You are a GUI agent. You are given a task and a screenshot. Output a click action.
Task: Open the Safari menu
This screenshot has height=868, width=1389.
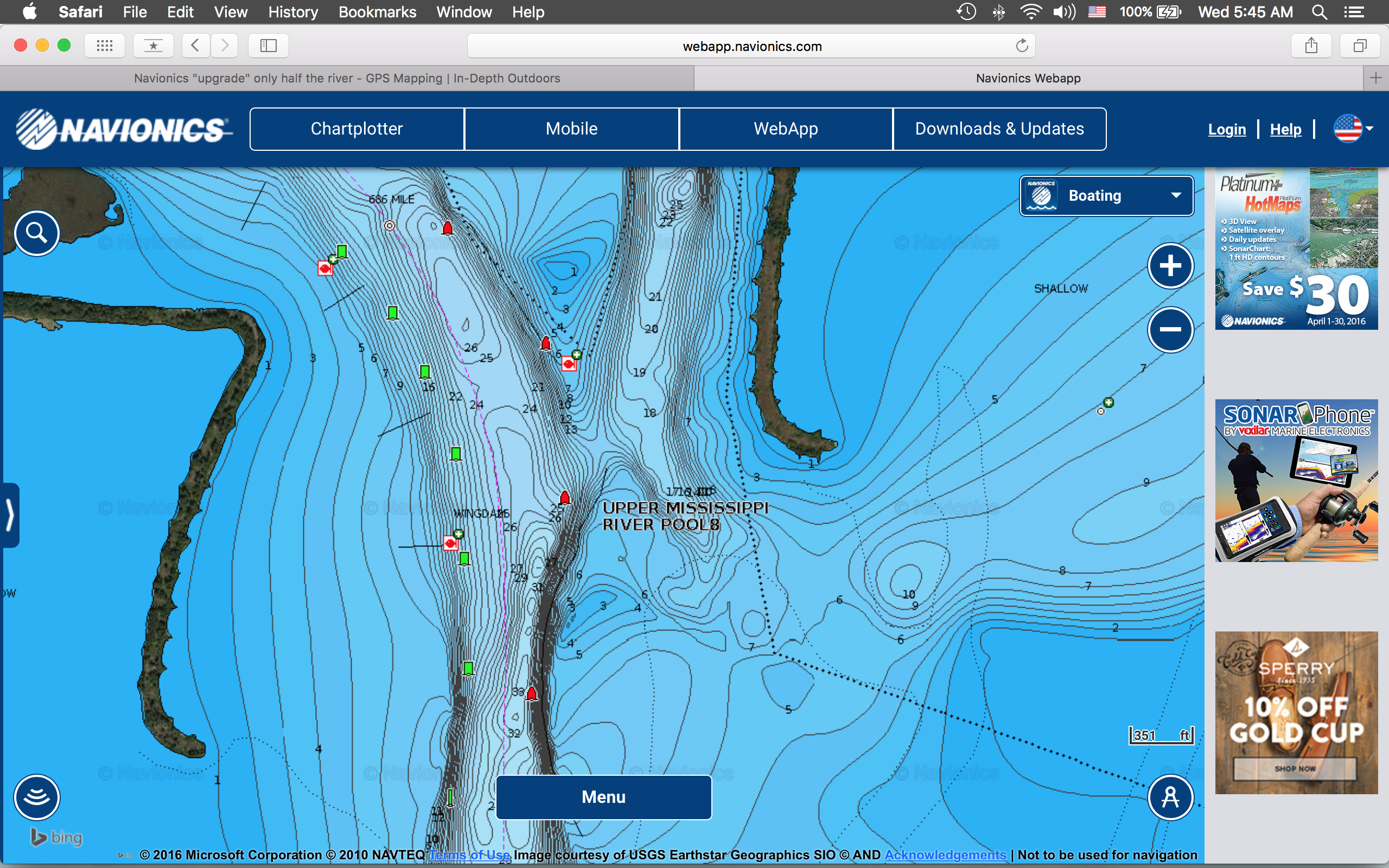coord(80,12)
